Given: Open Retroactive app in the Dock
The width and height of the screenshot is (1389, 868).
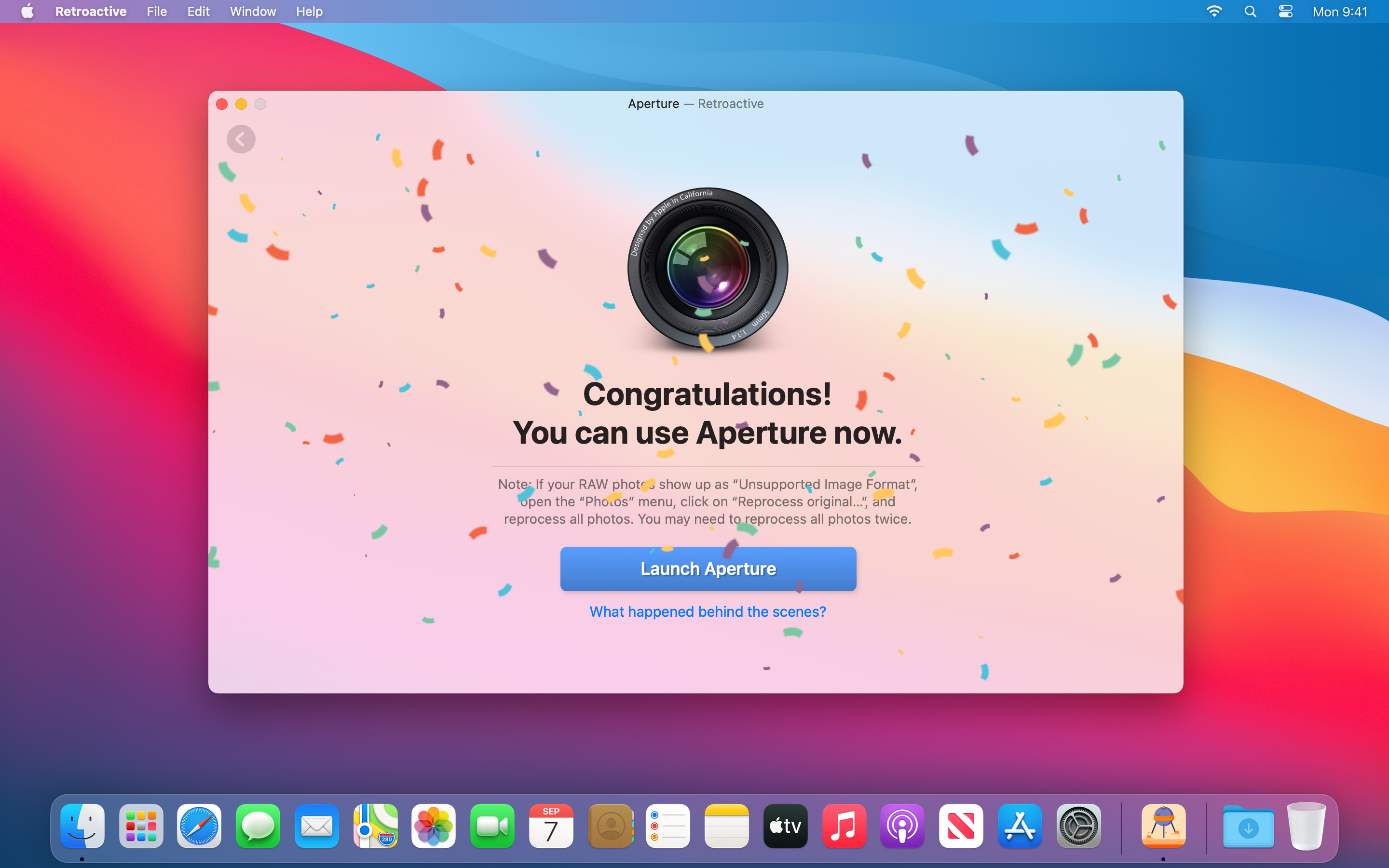Looking at the screenshot, I should 1163,826.
